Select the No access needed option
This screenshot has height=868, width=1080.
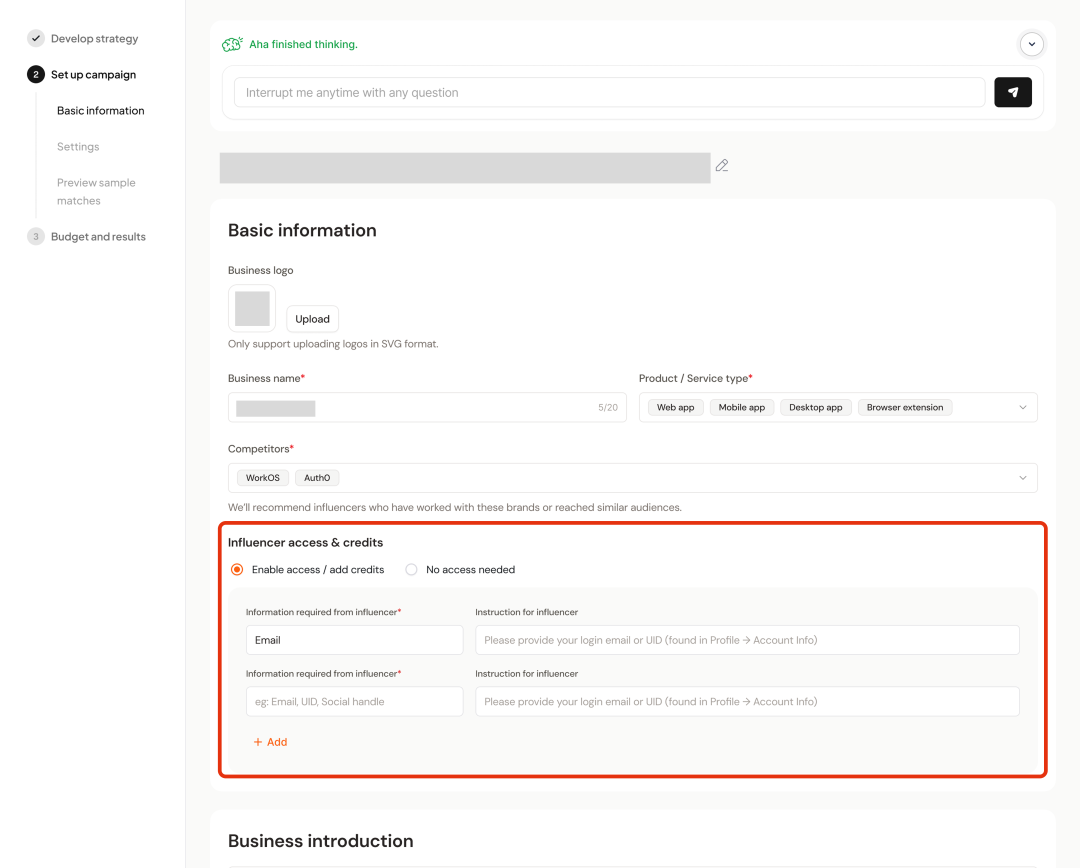coord(411,570)
